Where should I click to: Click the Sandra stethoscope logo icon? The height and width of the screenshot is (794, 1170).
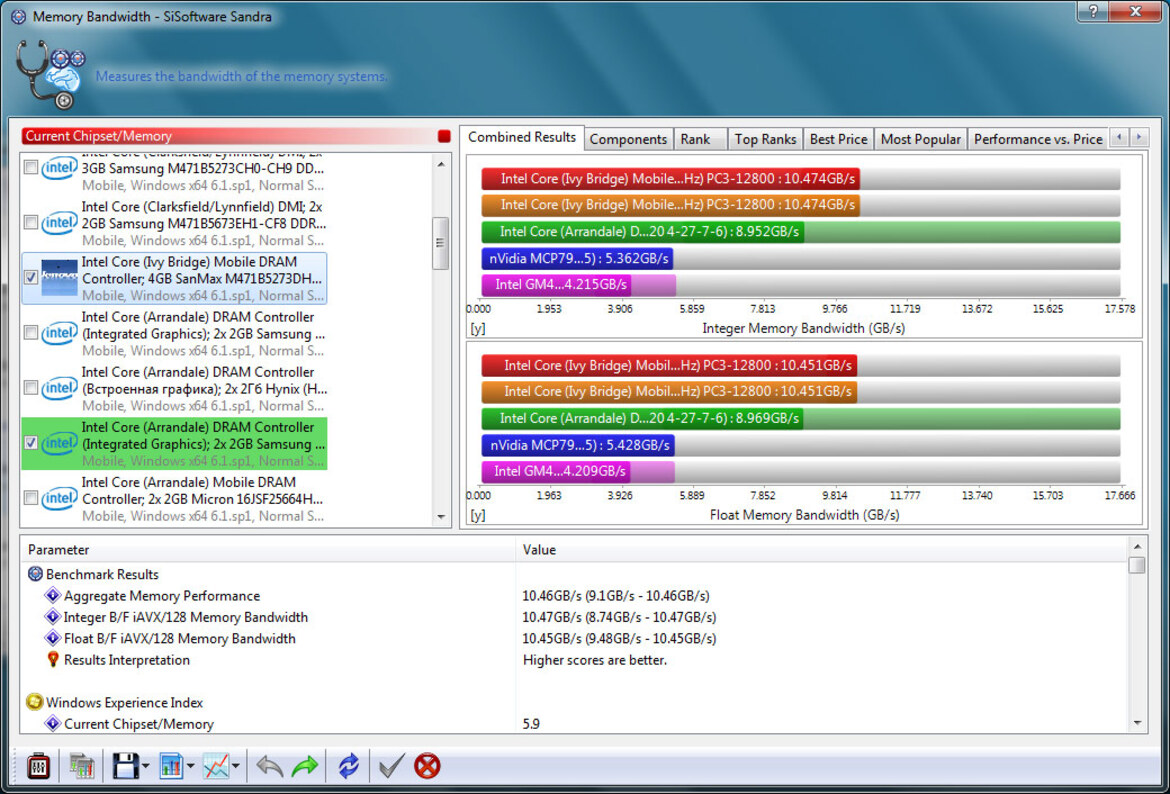[50, 75]
